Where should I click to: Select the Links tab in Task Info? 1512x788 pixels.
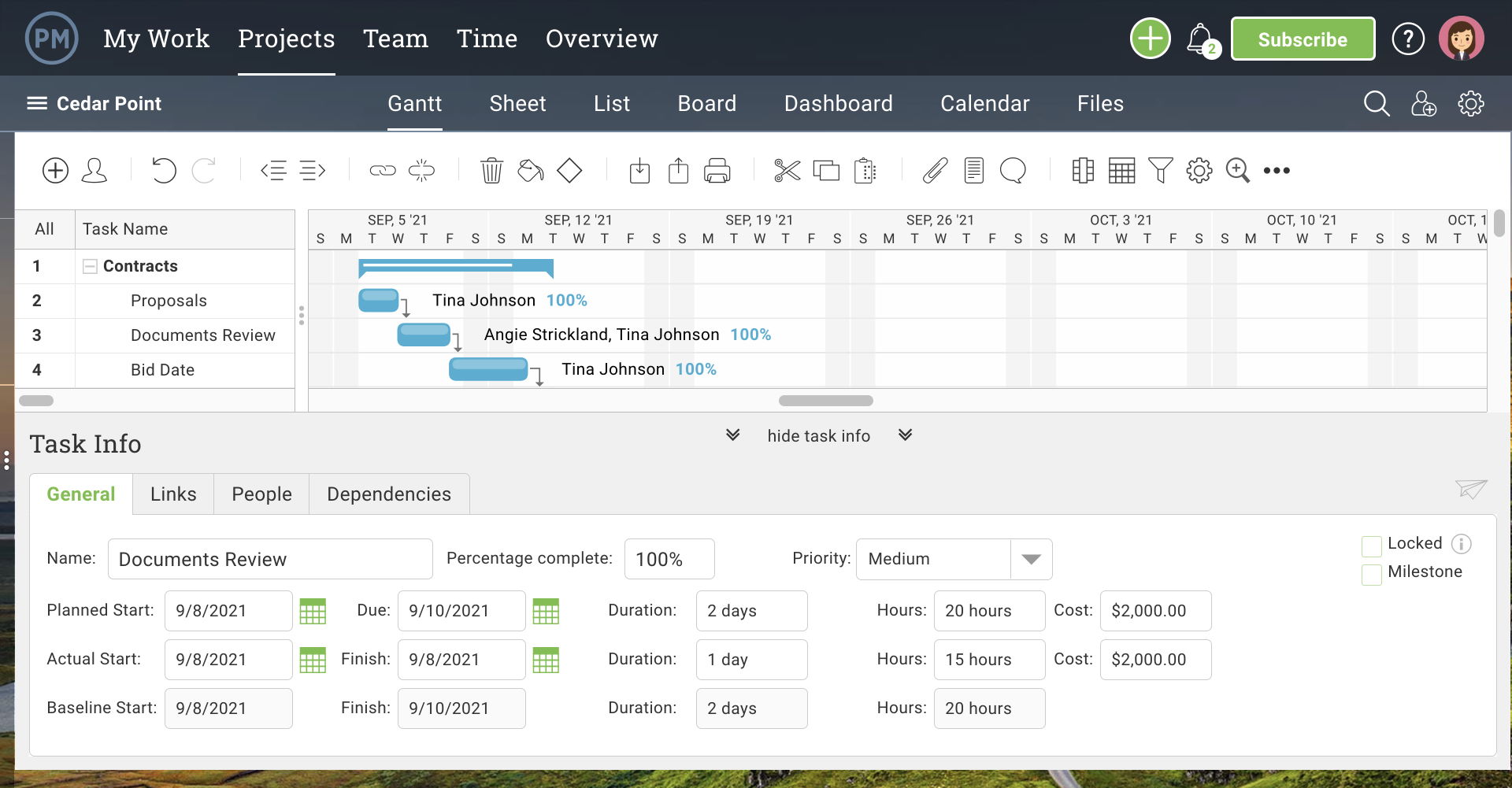173,494
